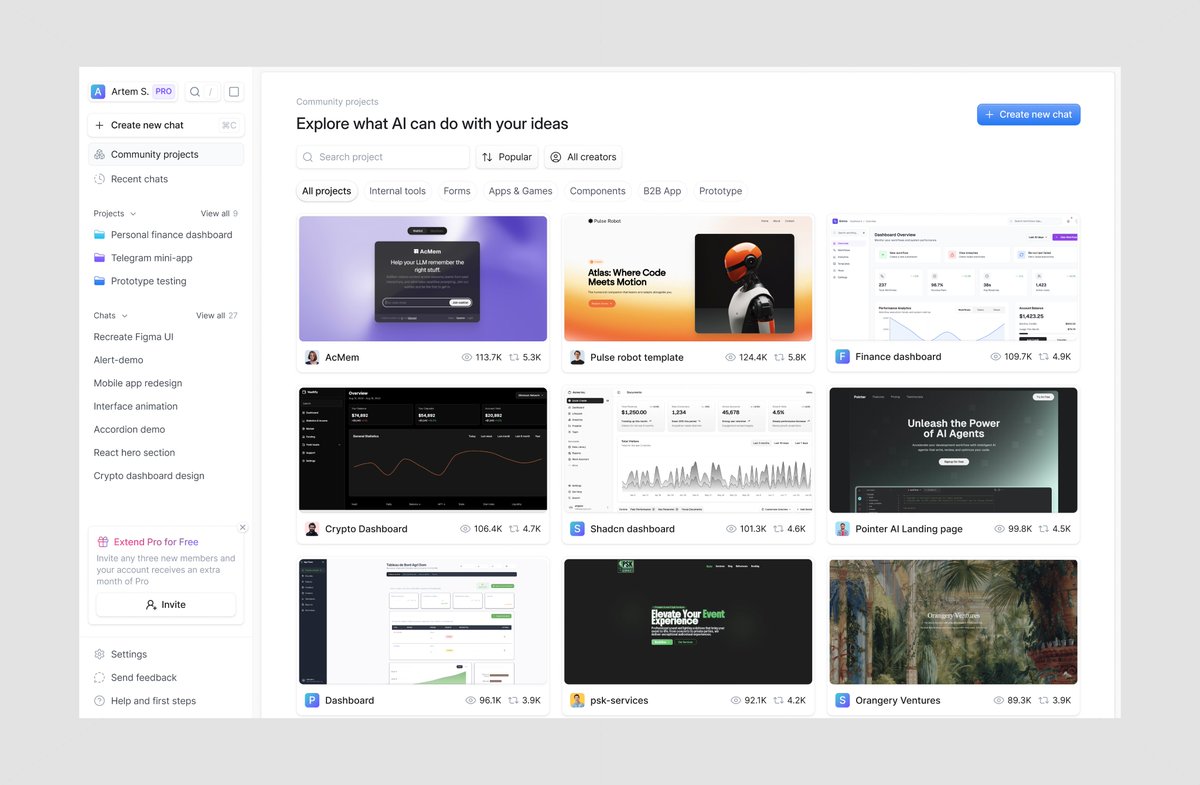View all 27 chats link

tap(217, 316)
